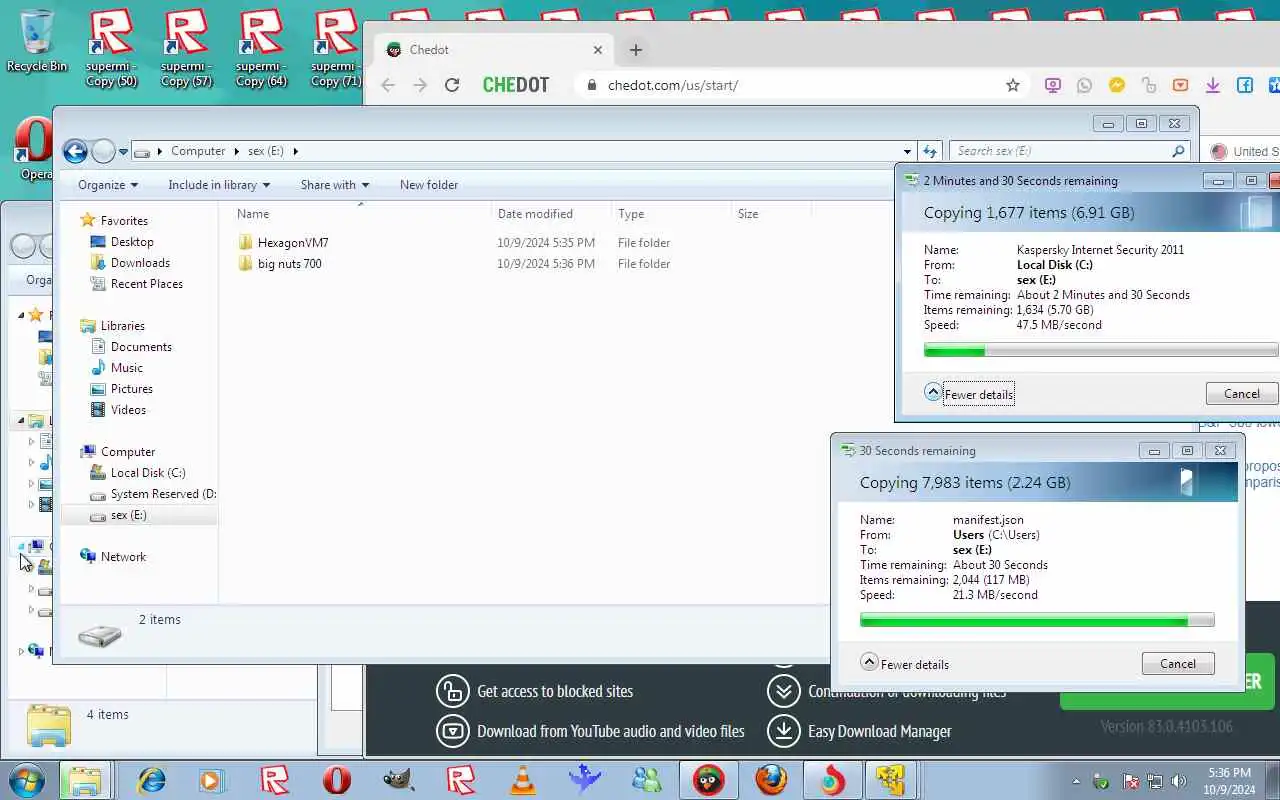Open the Messenger extension icon in Chedot
This screenshot has height=800, width=1280.
click(x=1117, y=85)
